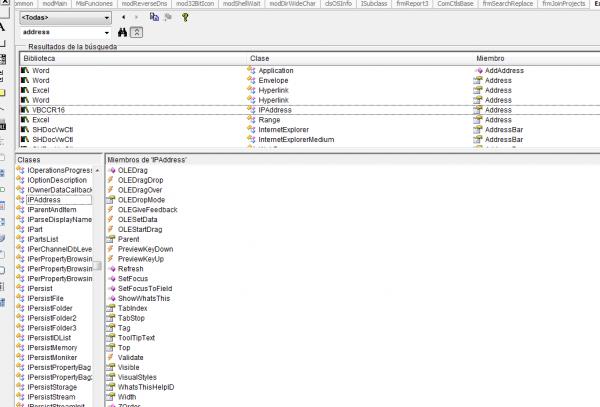
Task: Select the ToolTipText member
Action: 136,338
